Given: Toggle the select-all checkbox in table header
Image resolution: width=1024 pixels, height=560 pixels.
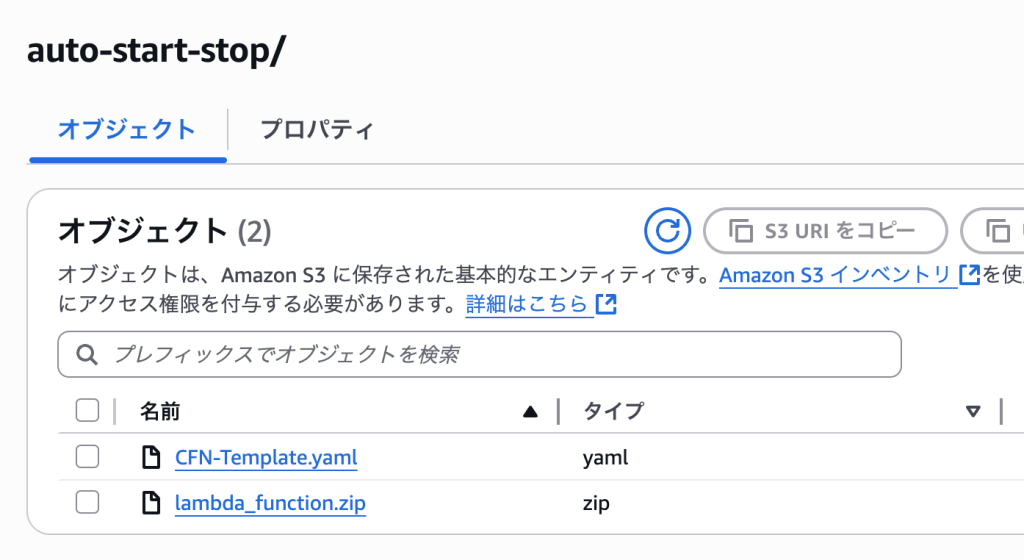Looking at the screenshot, I should tap(88, 410).
